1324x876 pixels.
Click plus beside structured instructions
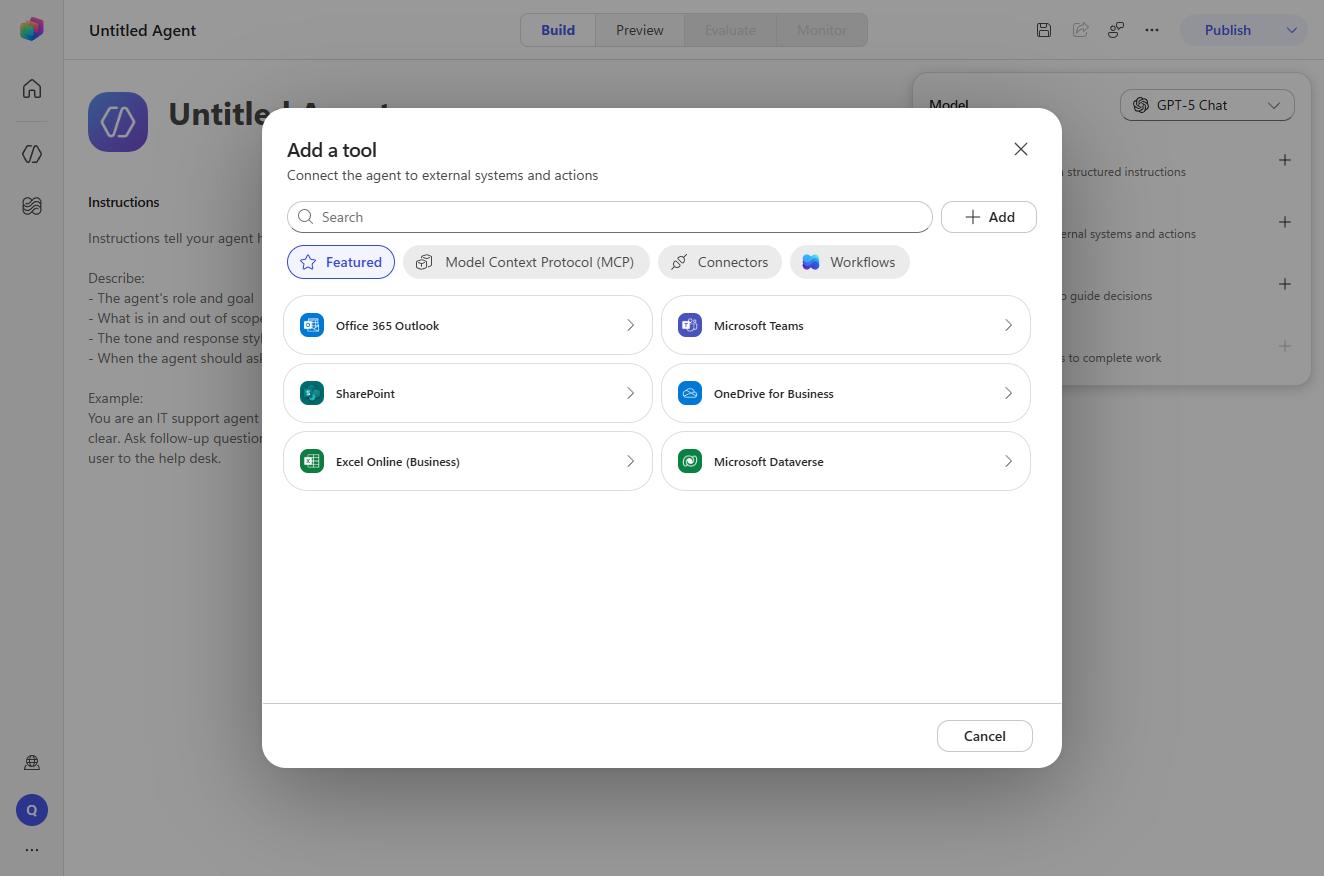click(1285, 160)
